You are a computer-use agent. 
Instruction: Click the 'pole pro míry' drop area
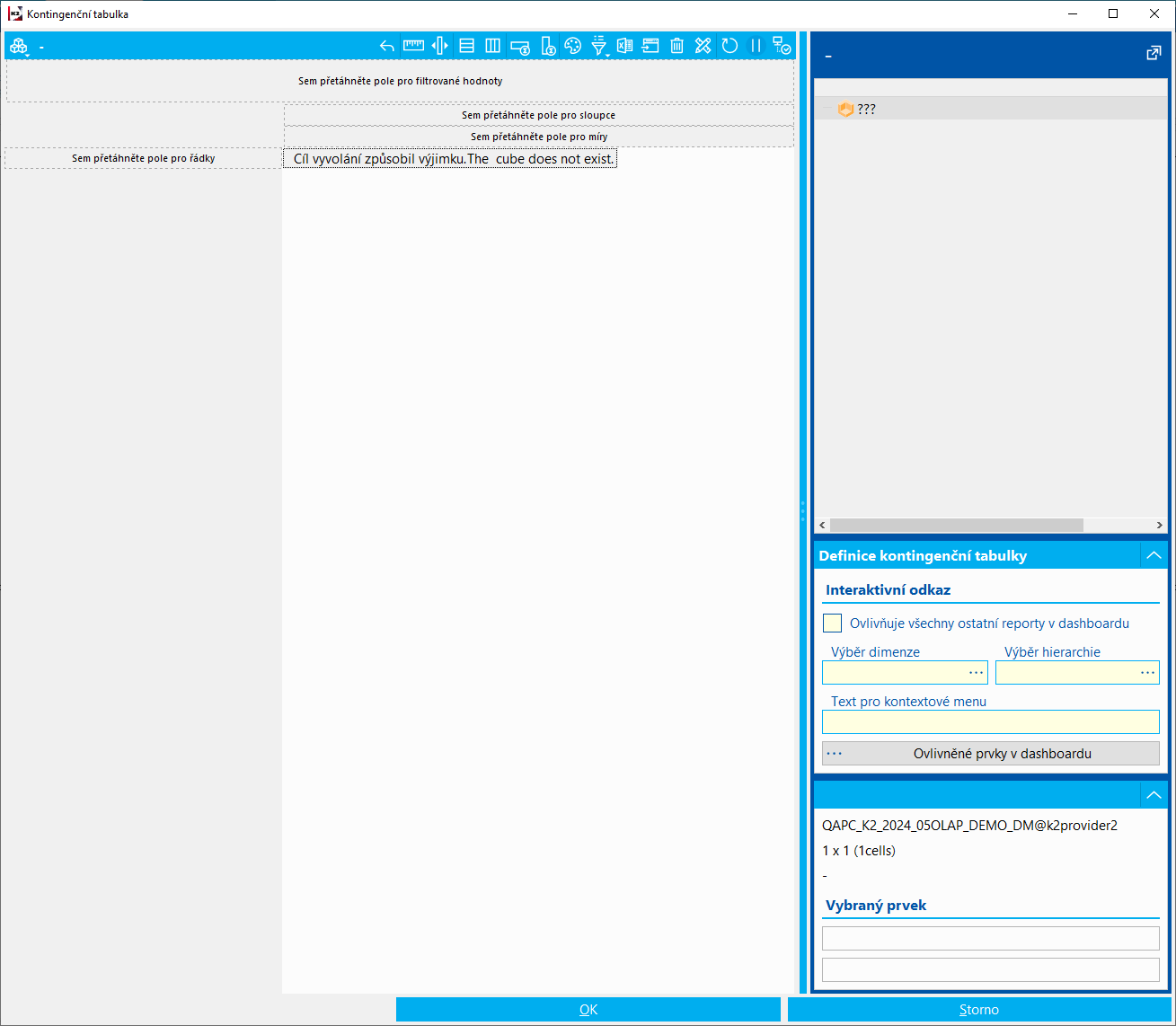pos(539,137)
